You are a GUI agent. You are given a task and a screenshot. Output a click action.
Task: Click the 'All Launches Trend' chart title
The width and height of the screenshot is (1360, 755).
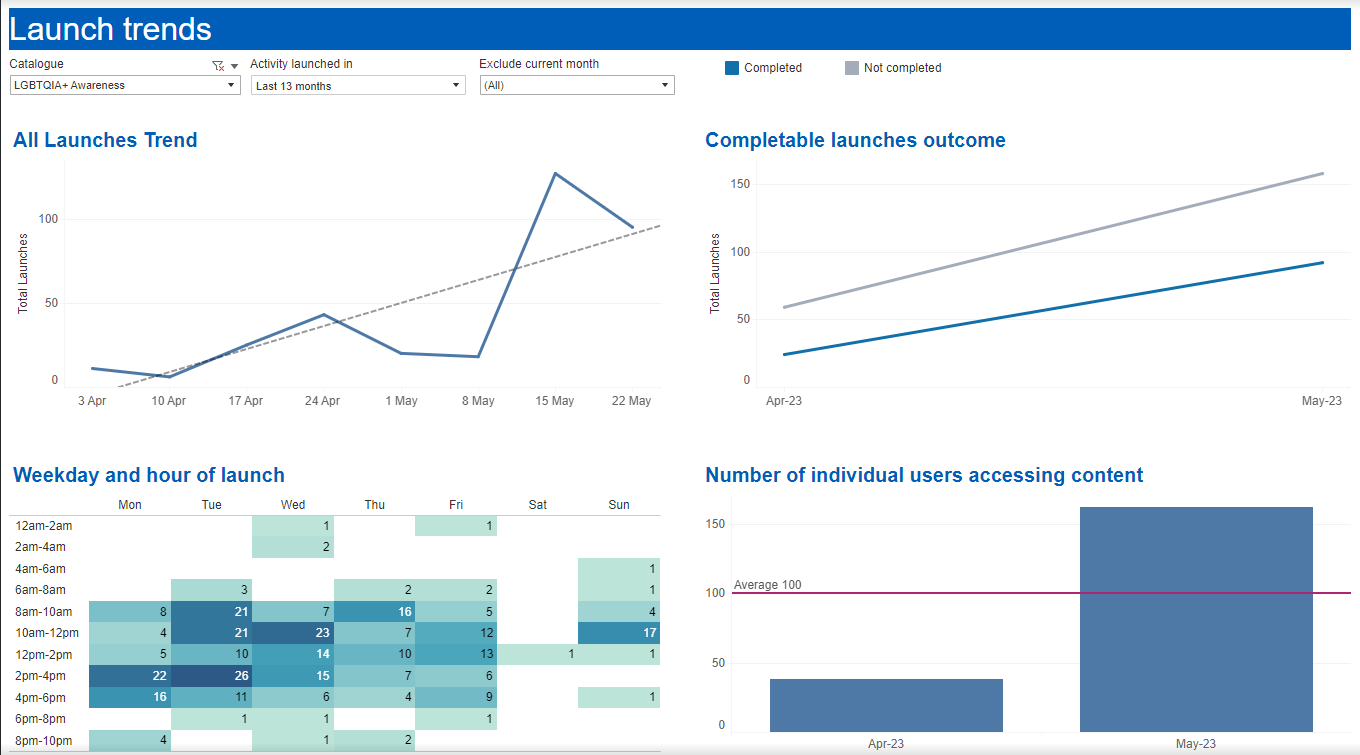pos(104,140)
